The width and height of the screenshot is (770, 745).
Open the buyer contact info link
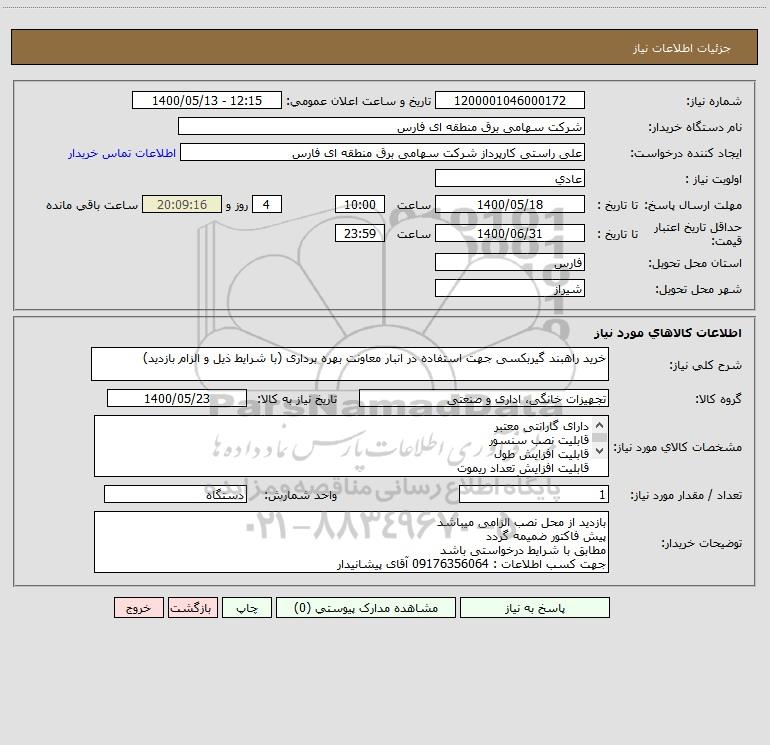122,153
